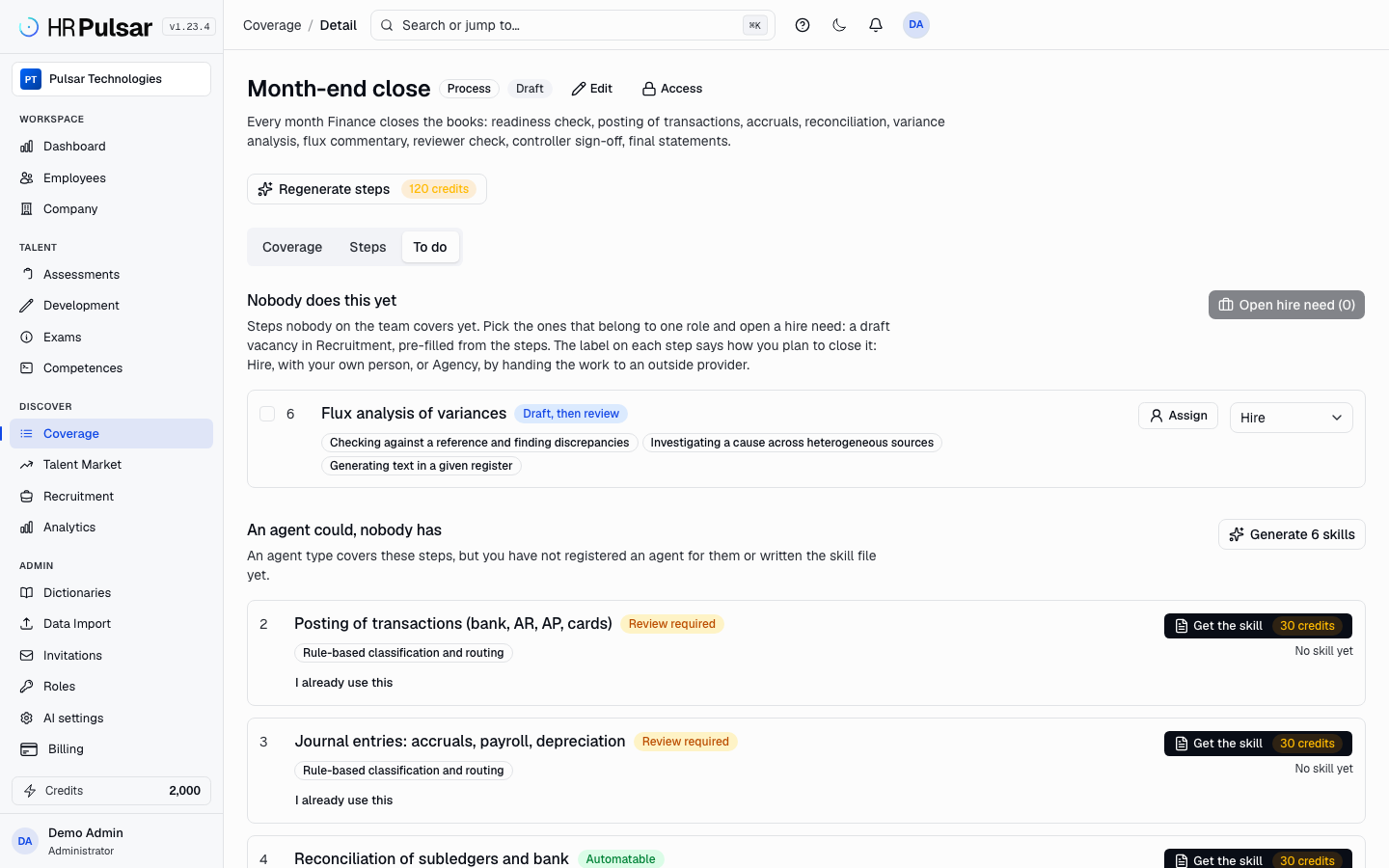This screenshot has width=1389, height=868.
Task: Switch to the Steps tab
Action: coord(368,247)
